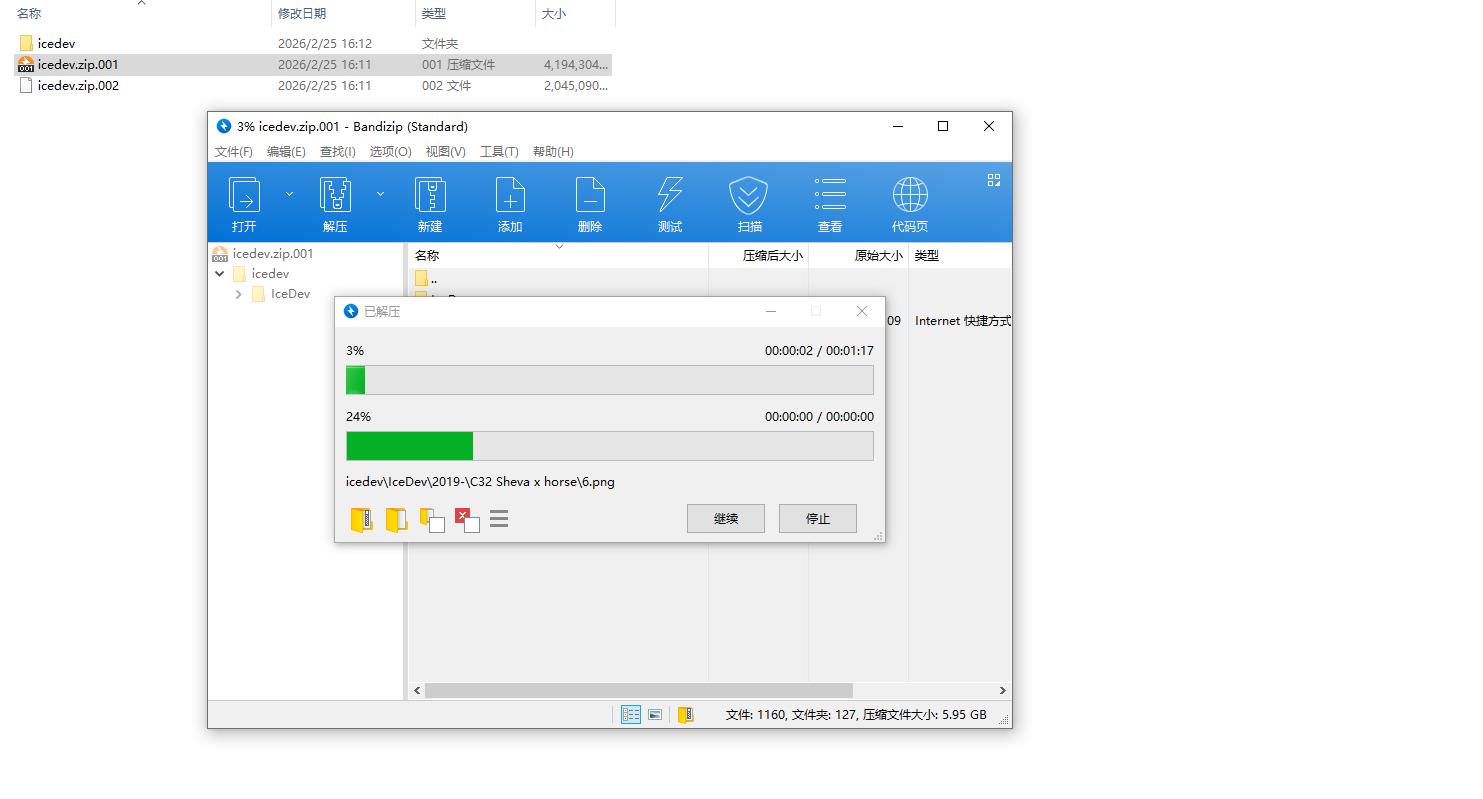Open the 工具(T) menu

pyautogui.click(x=499, y=152)
